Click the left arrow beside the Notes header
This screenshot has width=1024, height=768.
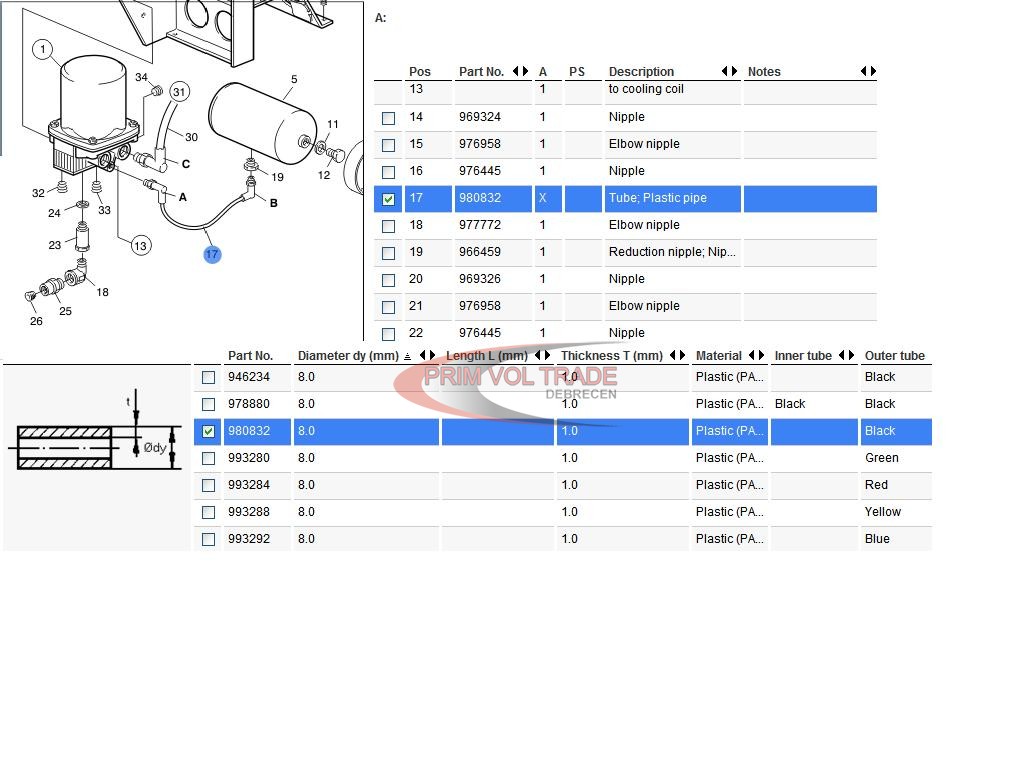click(863, 71)
